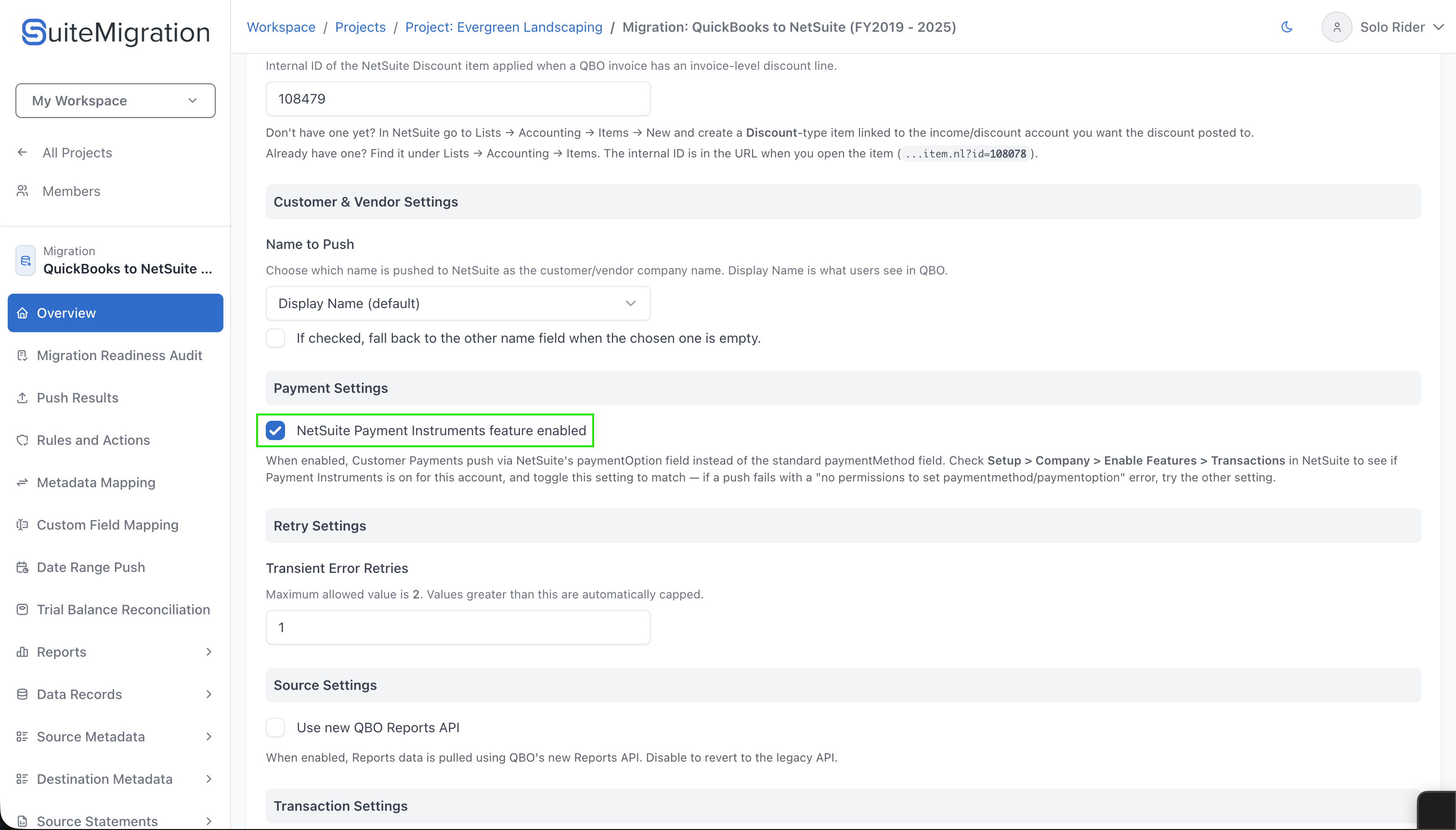Click the Transaction Settings section header

843,806
